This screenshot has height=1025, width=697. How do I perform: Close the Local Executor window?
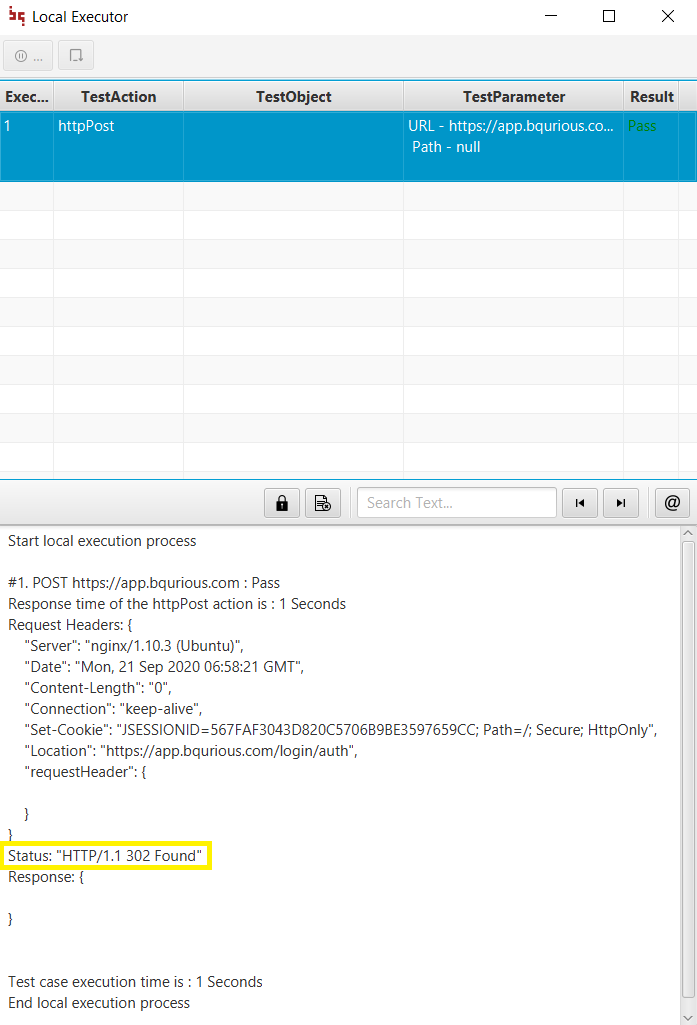[x=668, y=16]
